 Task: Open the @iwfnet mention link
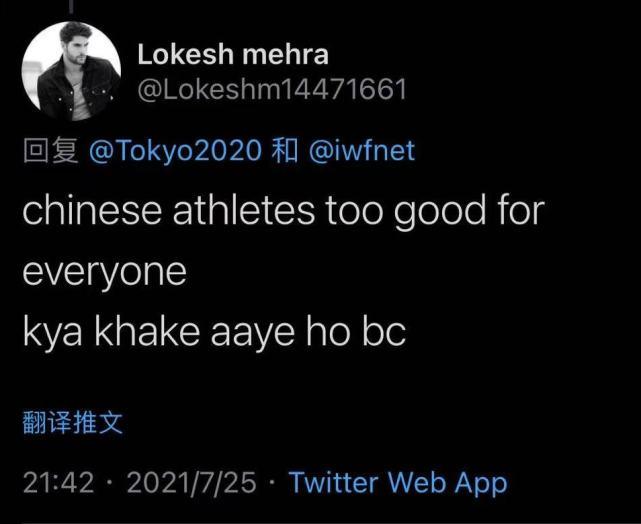(x=362, y=150)
